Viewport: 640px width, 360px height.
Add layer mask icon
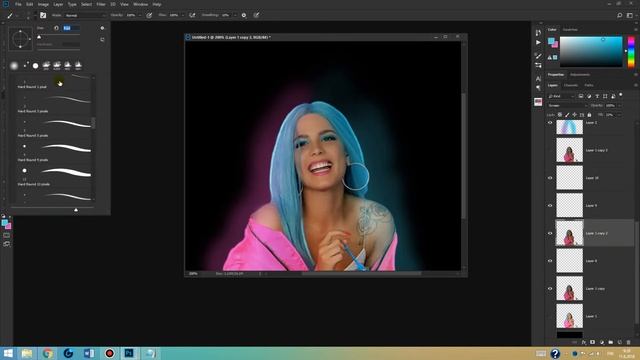pyautogui.click(x=592, y=342)
